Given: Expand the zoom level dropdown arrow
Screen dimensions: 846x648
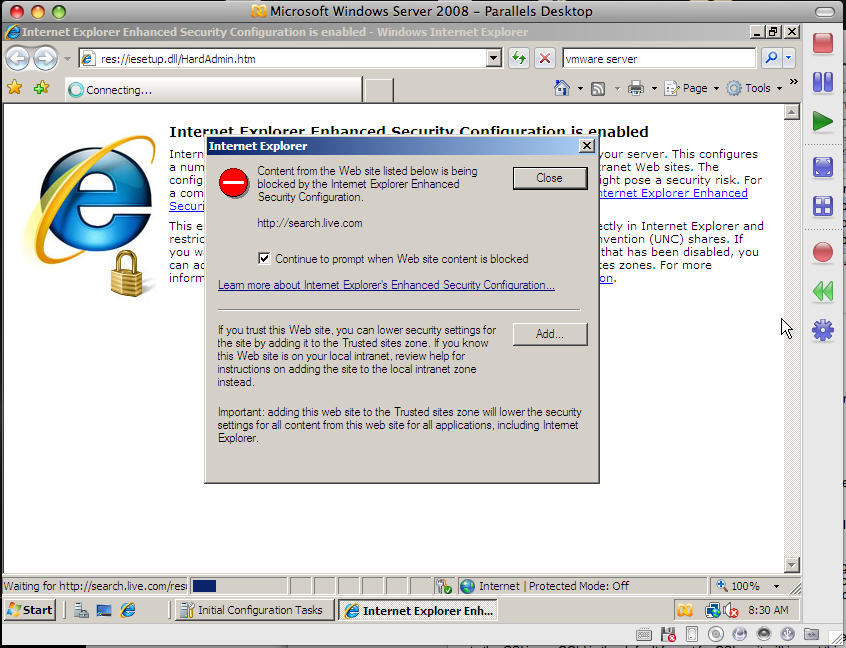Looking at the screenshot, I should pyautogui.click(x=776, y=586).
